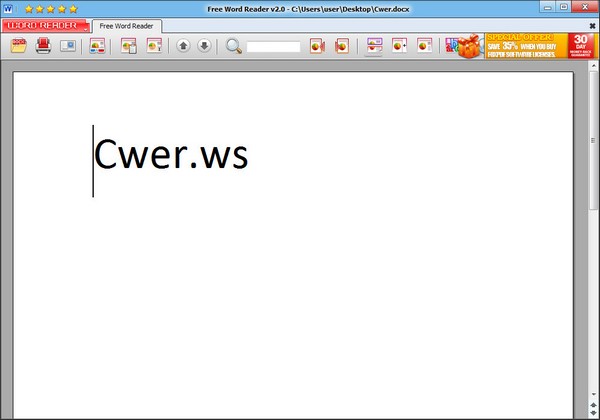Print the document with the red printer icon
Image resolution: width=600 pixels, height=420 pixels.
[44, 46]
